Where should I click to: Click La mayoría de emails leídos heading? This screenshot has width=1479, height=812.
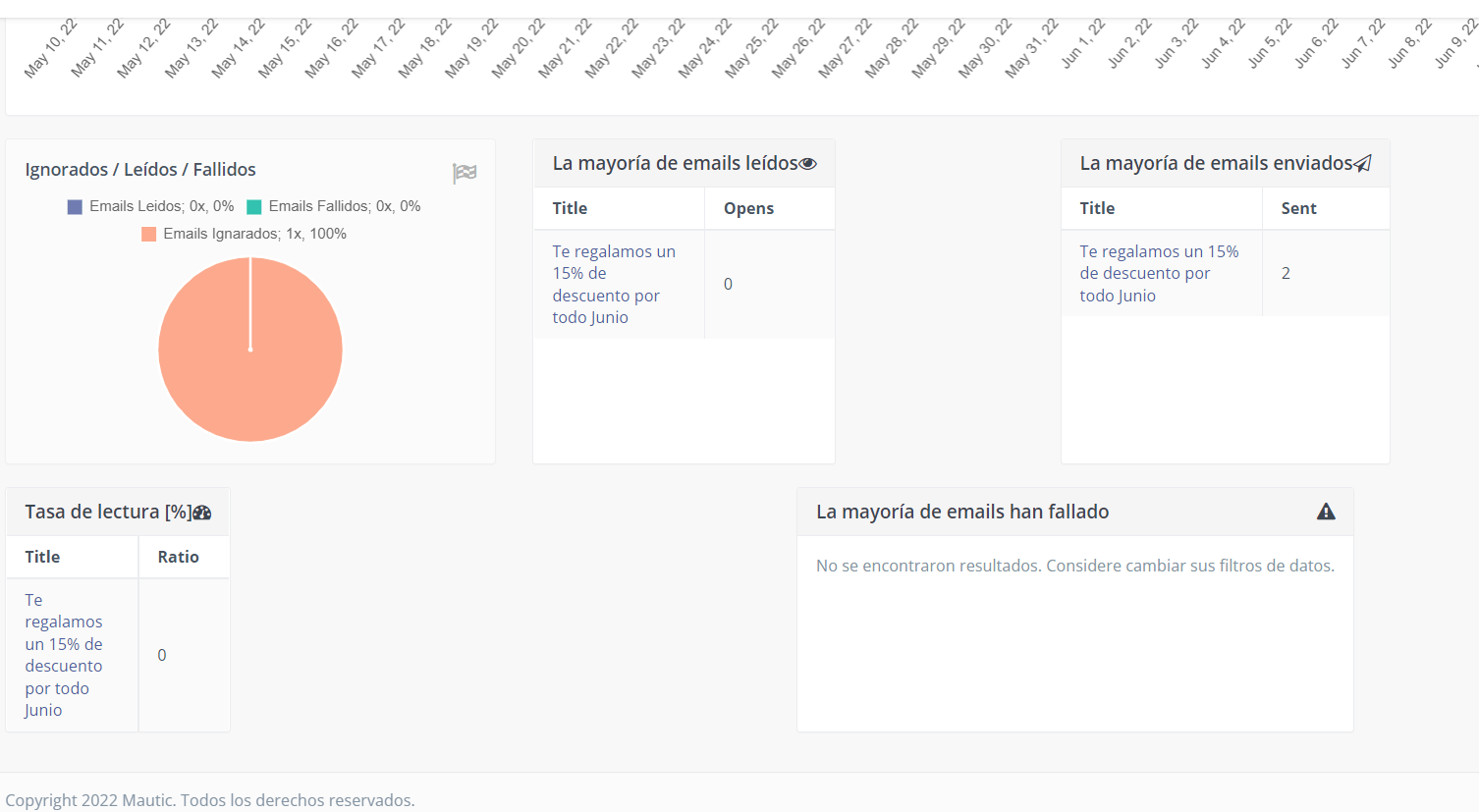pos(675,163)
